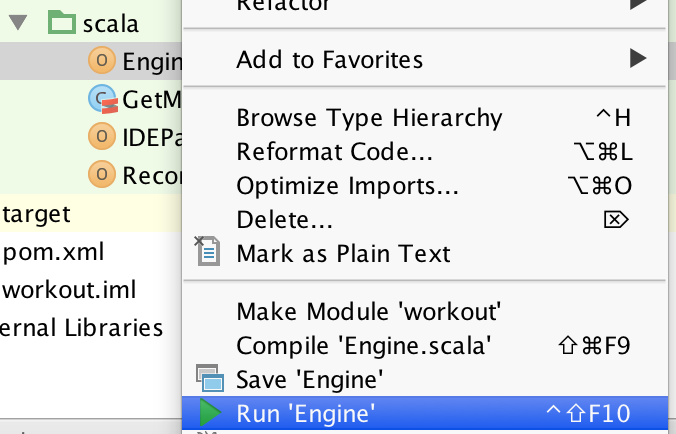Click the orange object icon beside Engine
The width and height of the screenshot is (676, 434).
pyautogui.click(x=102, y=61)
